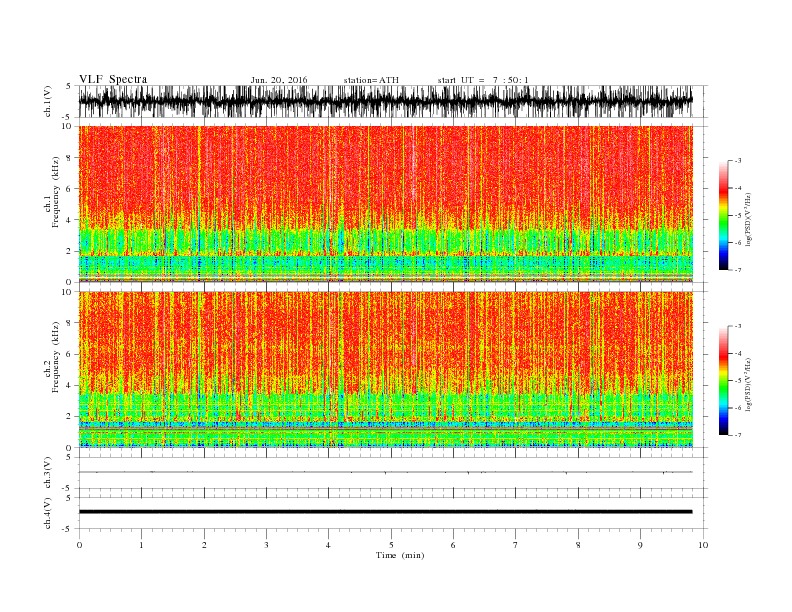The width and height of the screenshot is (792, 612).
Task: Click the time axis tick label '10'
Action: point(703,545)
